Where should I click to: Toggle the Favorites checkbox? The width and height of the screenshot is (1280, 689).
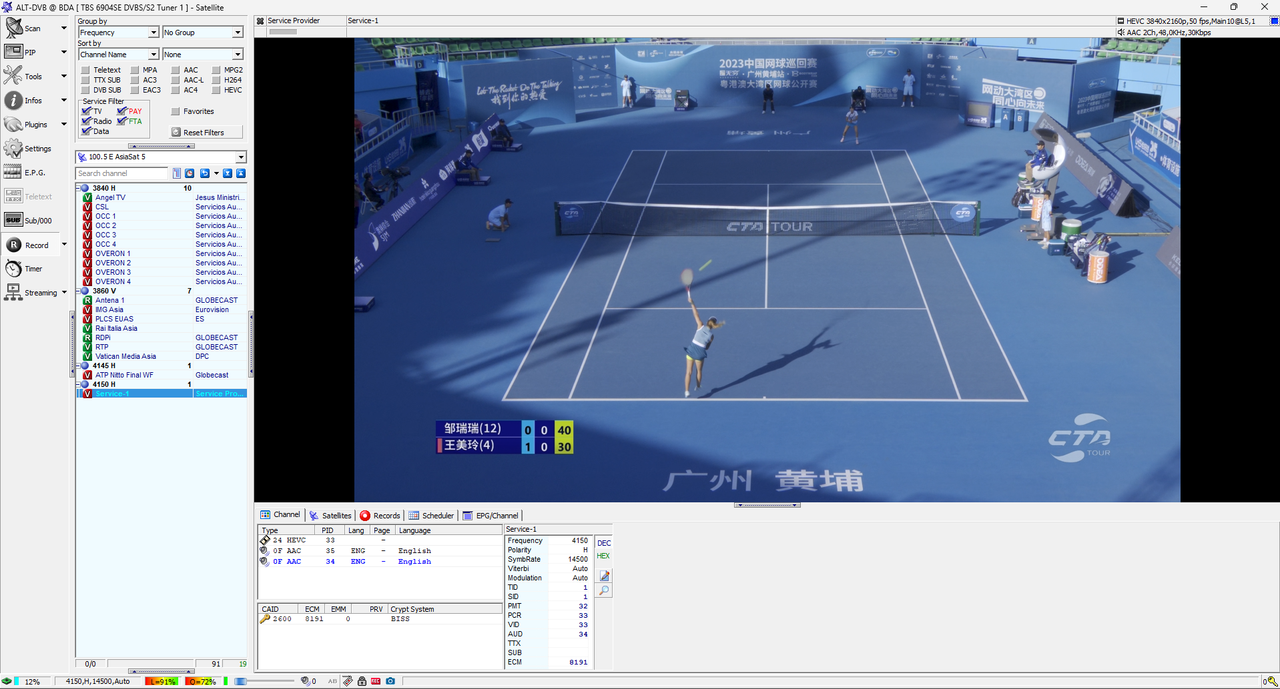pos(175,111)
